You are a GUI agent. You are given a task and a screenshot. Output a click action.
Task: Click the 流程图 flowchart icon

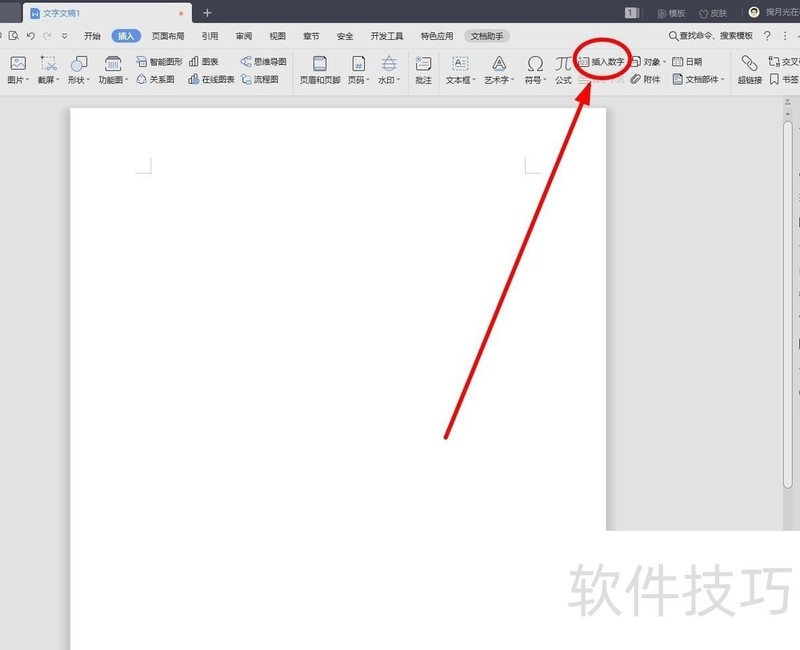(260, 79)
